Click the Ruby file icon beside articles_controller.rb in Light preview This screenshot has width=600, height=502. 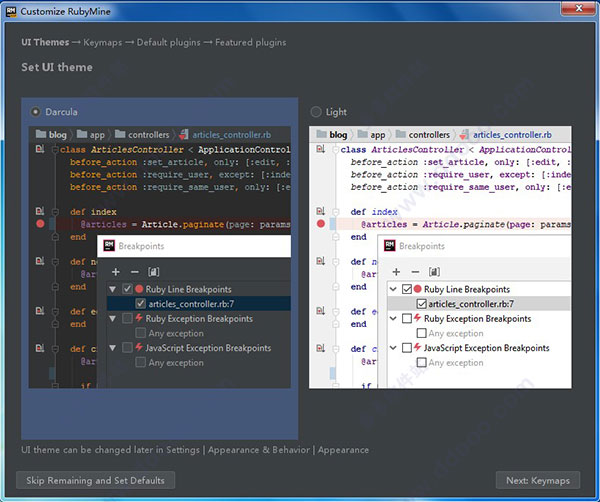(x=465, y=135)
